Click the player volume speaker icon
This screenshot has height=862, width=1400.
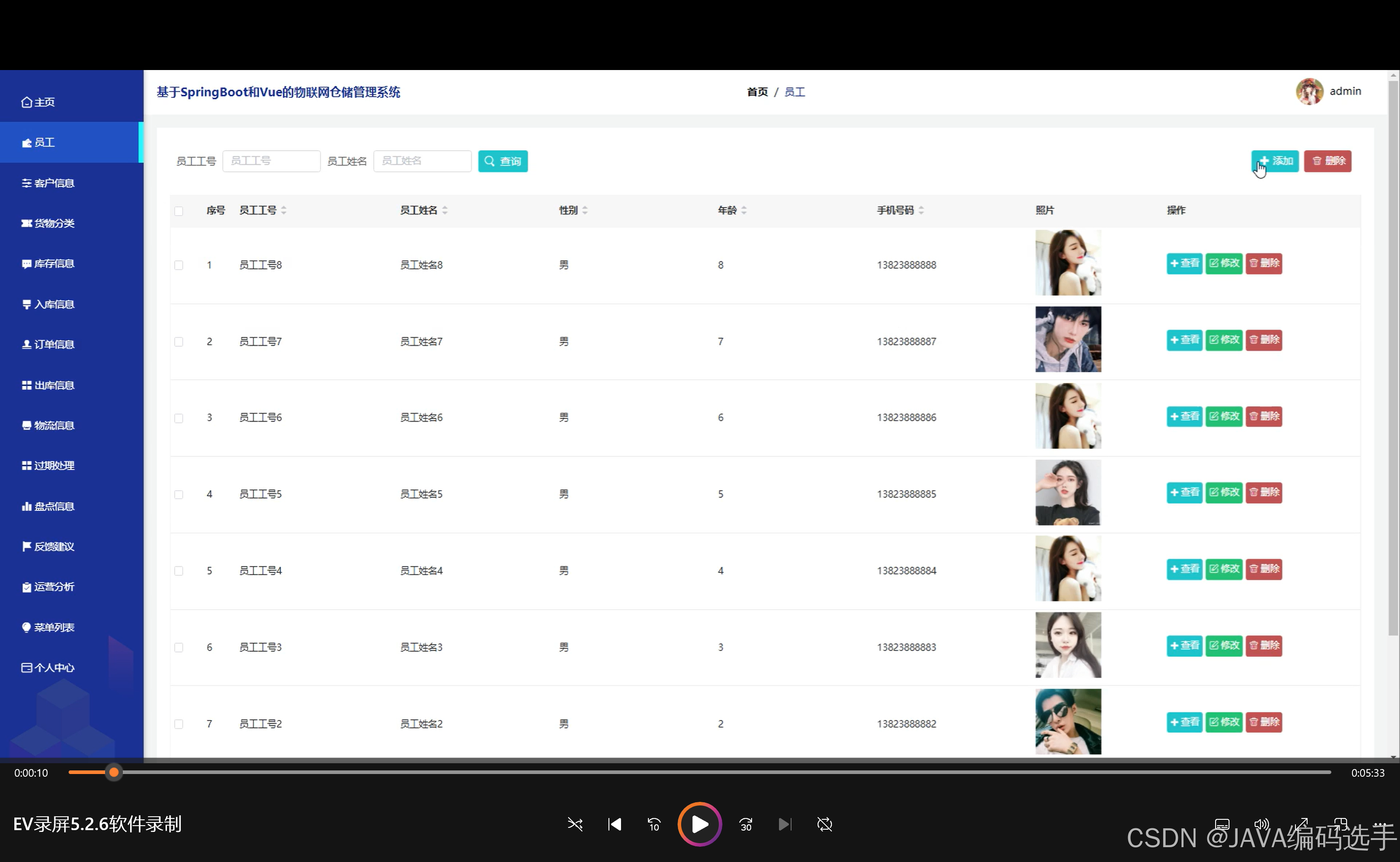pos(1261,824)
